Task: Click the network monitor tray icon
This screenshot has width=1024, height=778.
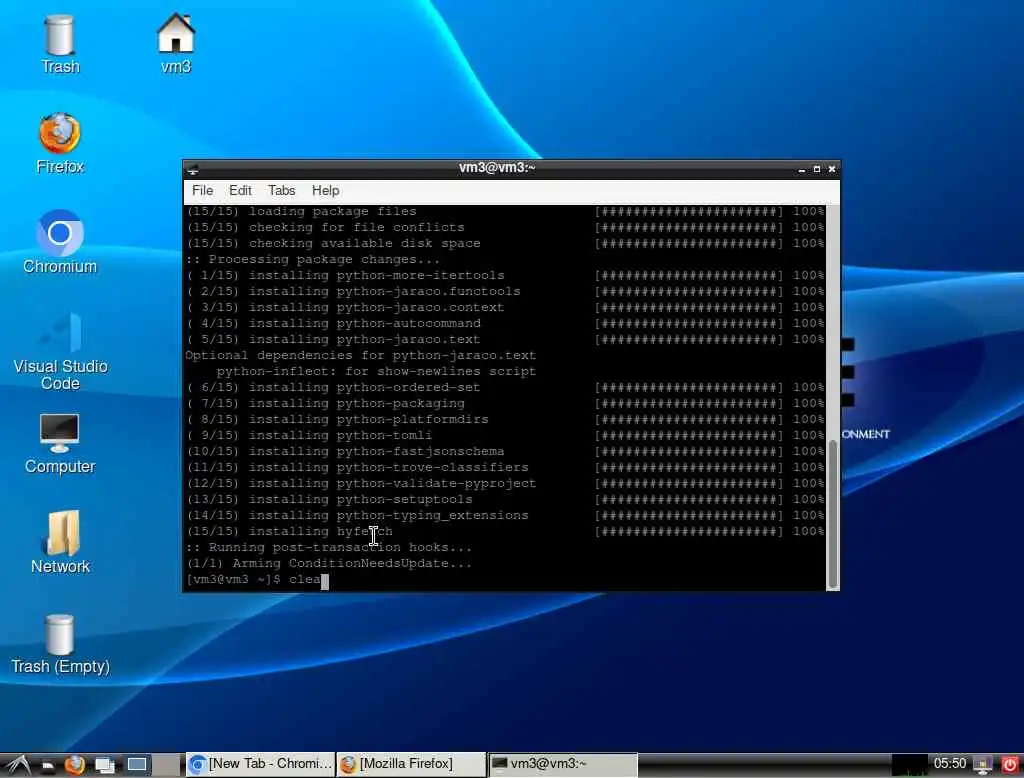Action: pyautogui.click(x=982, y=764)
